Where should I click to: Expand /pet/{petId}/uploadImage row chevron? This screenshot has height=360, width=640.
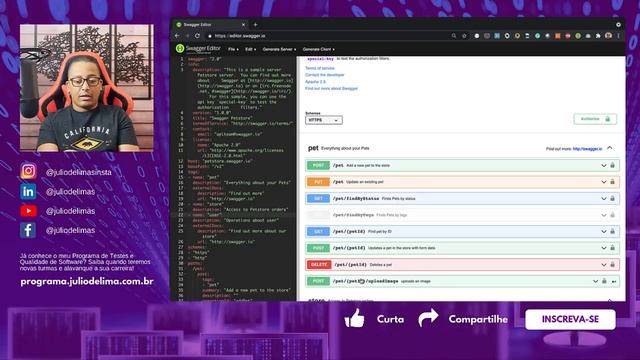coord(596,281)
